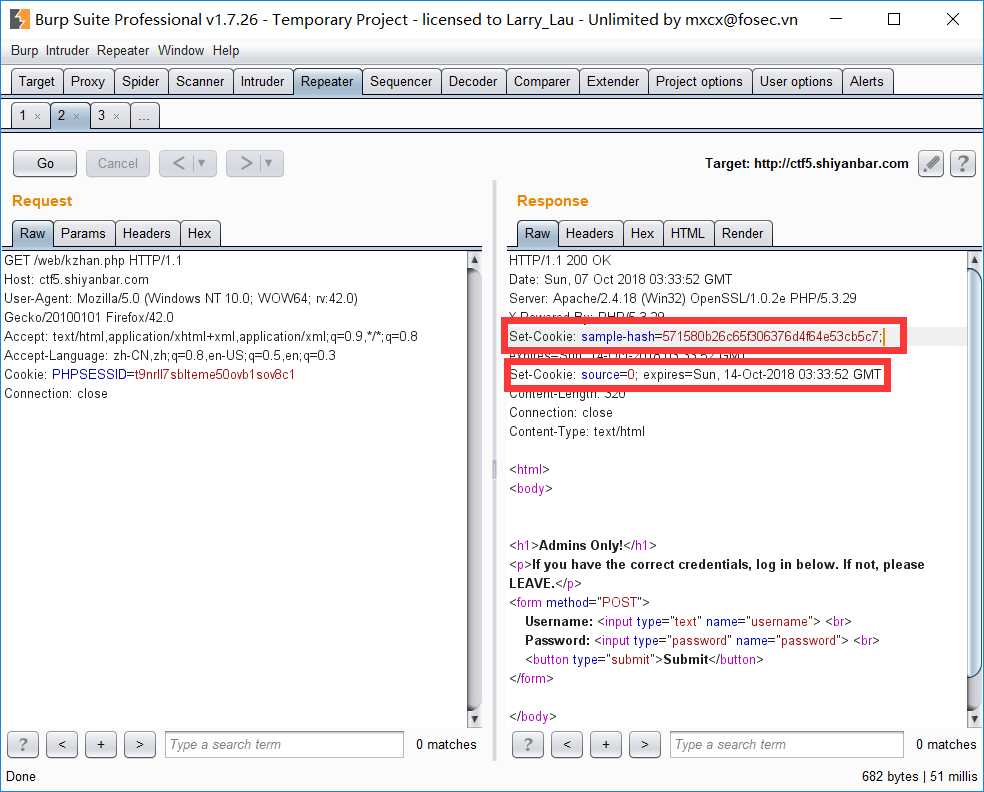
Task: Open request search help question mark
Action: (x=23, y=744)
